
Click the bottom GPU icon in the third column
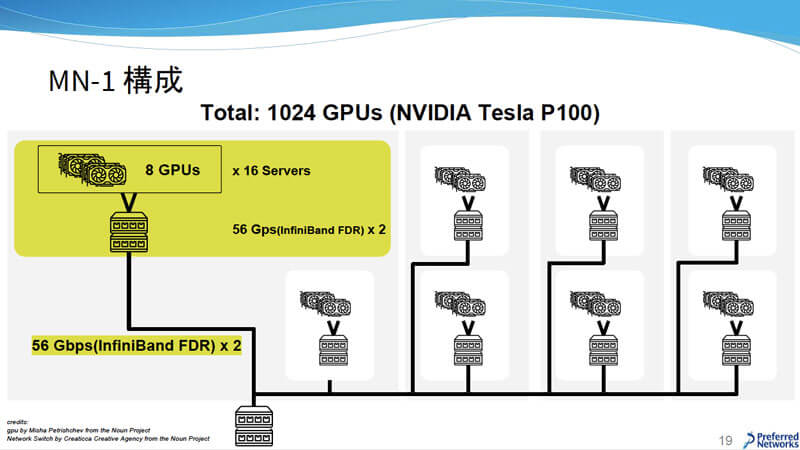(x=595, y=304)
